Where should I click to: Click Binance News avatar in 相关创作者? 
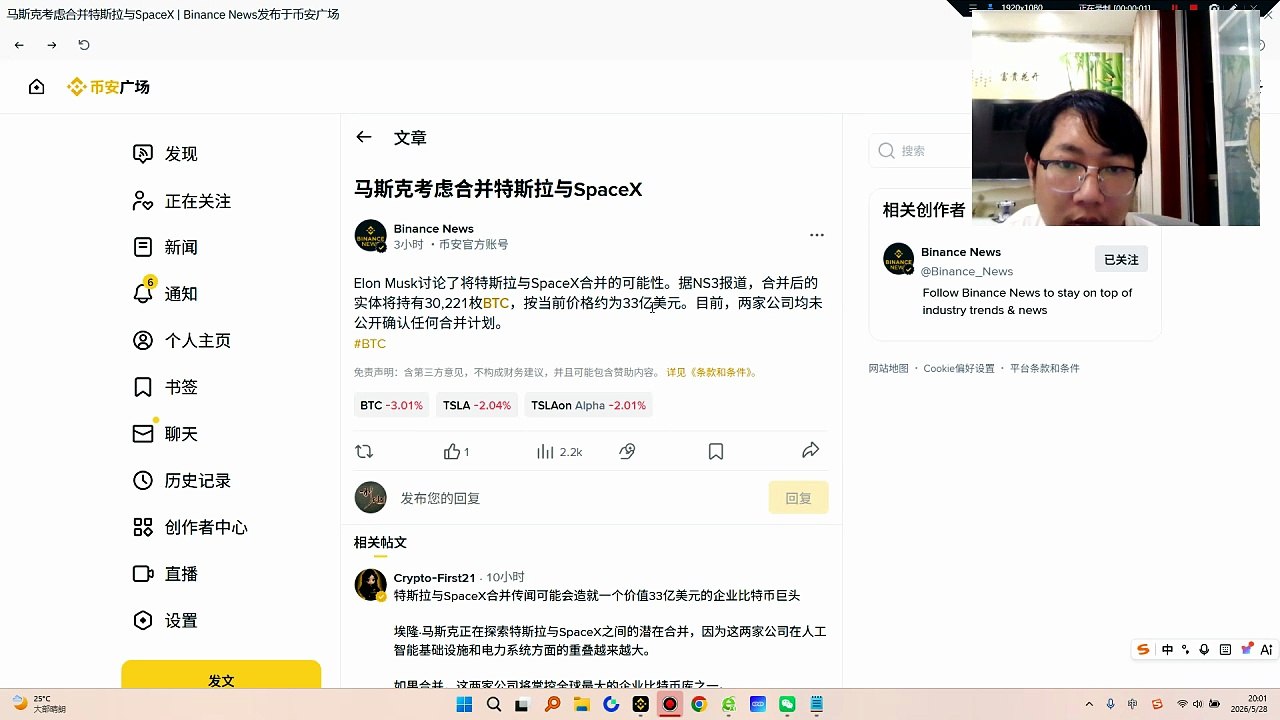(898, 258)
